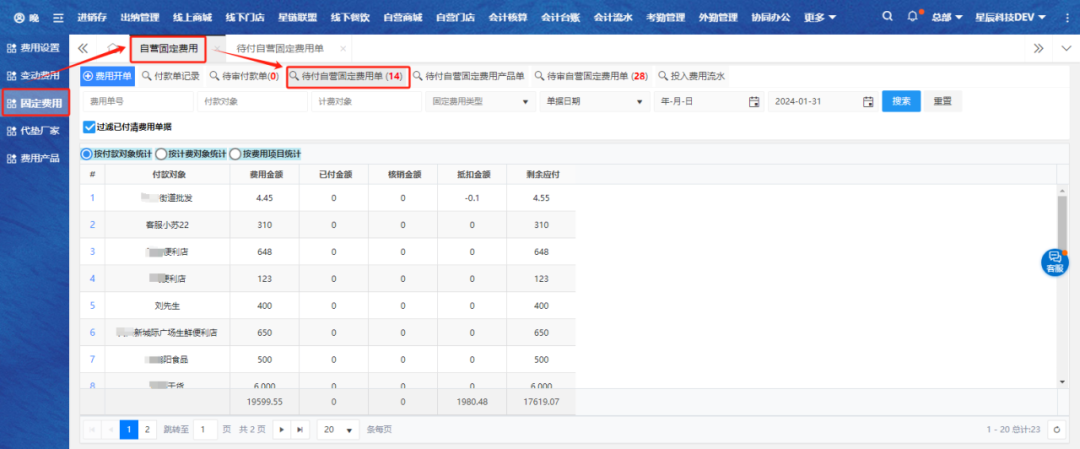Click the hamburger menu icon in header

click(x=58, y=18)
